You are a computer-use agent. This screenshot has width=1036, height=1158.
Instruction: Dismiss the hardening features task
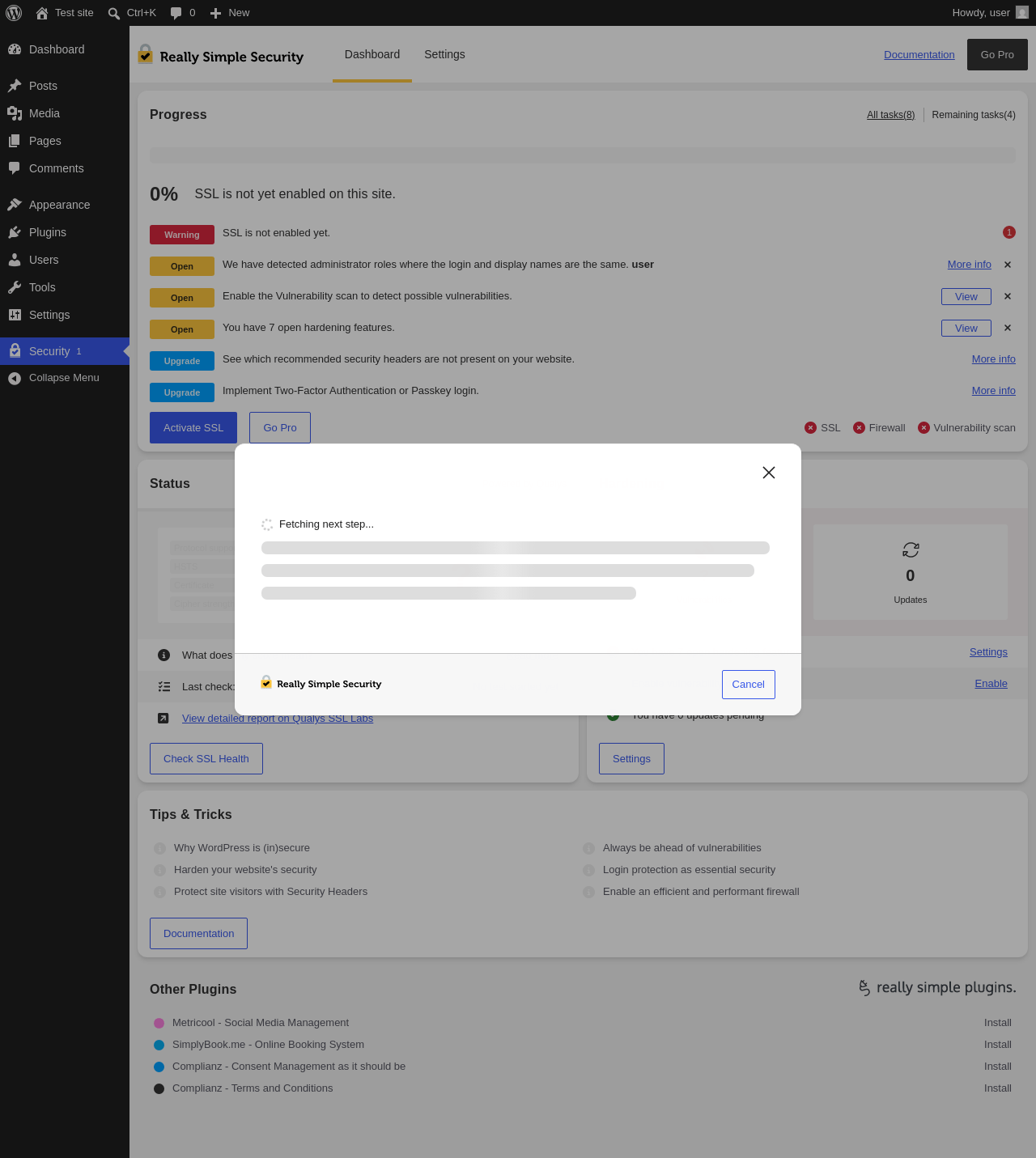1008,328
